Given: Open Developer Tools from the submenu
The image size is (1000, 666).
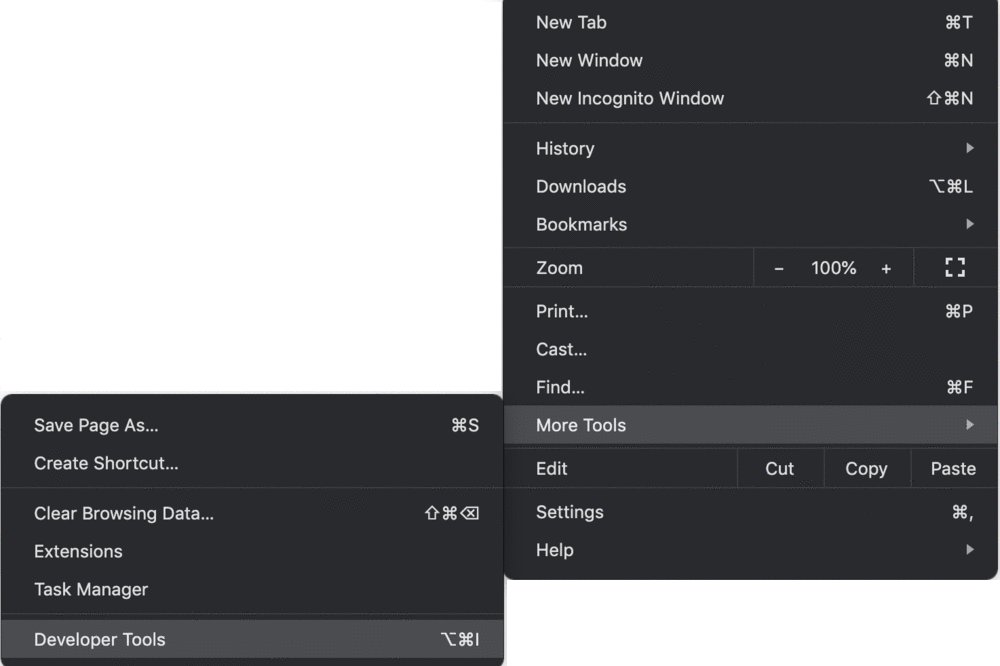Looking at the screenshot, I should tap(253, 639).
